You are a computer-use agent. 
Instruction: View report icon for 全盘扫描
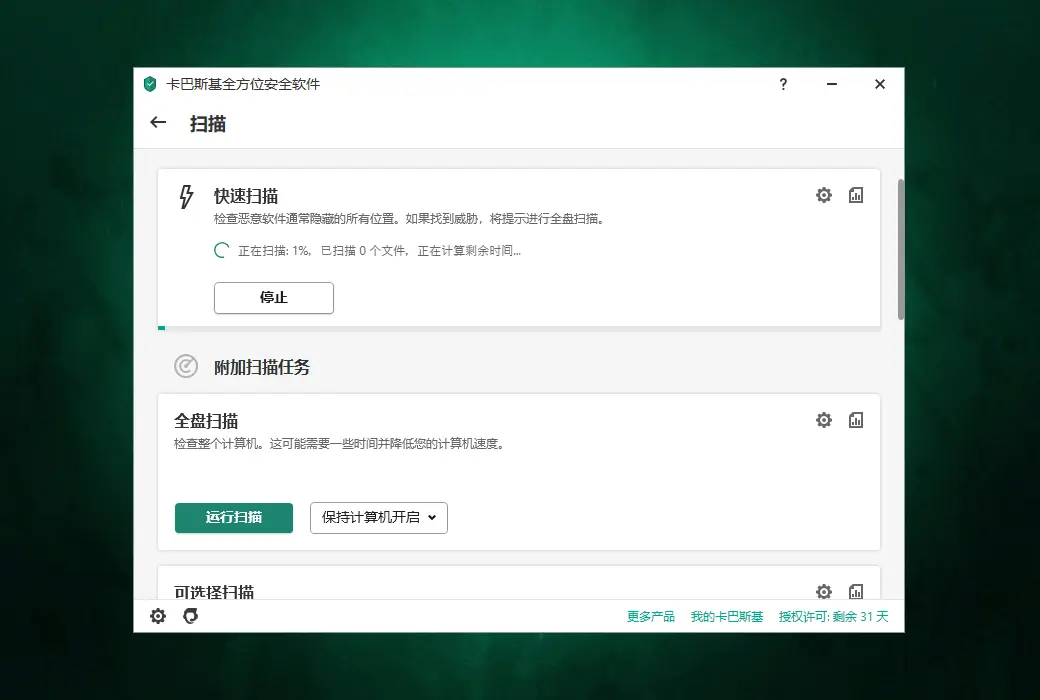point(856,420)
